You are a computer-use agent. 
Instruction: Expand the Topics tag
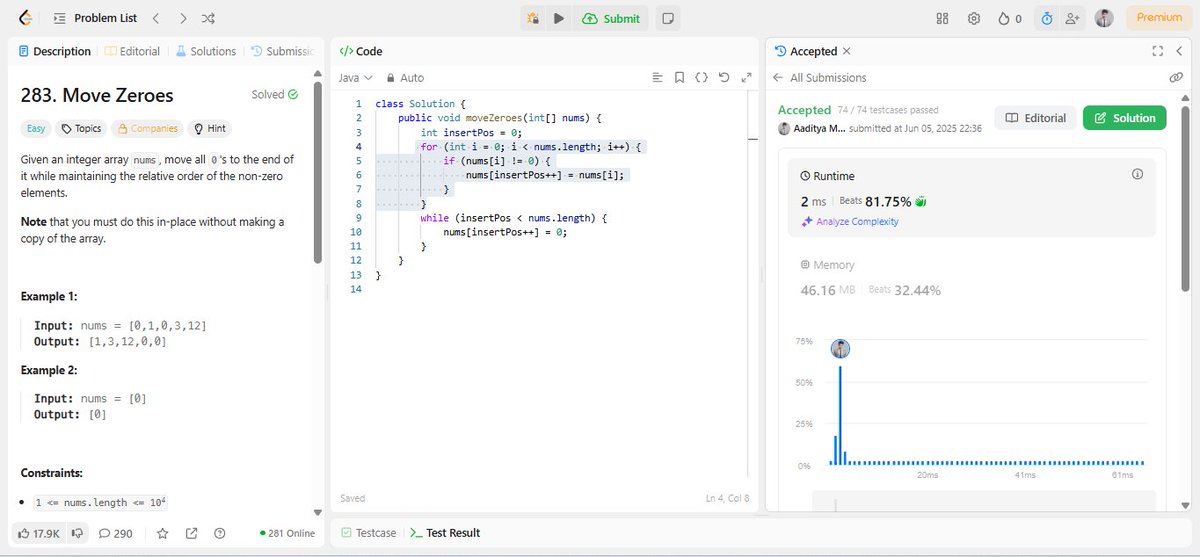[x=80, y=128]
